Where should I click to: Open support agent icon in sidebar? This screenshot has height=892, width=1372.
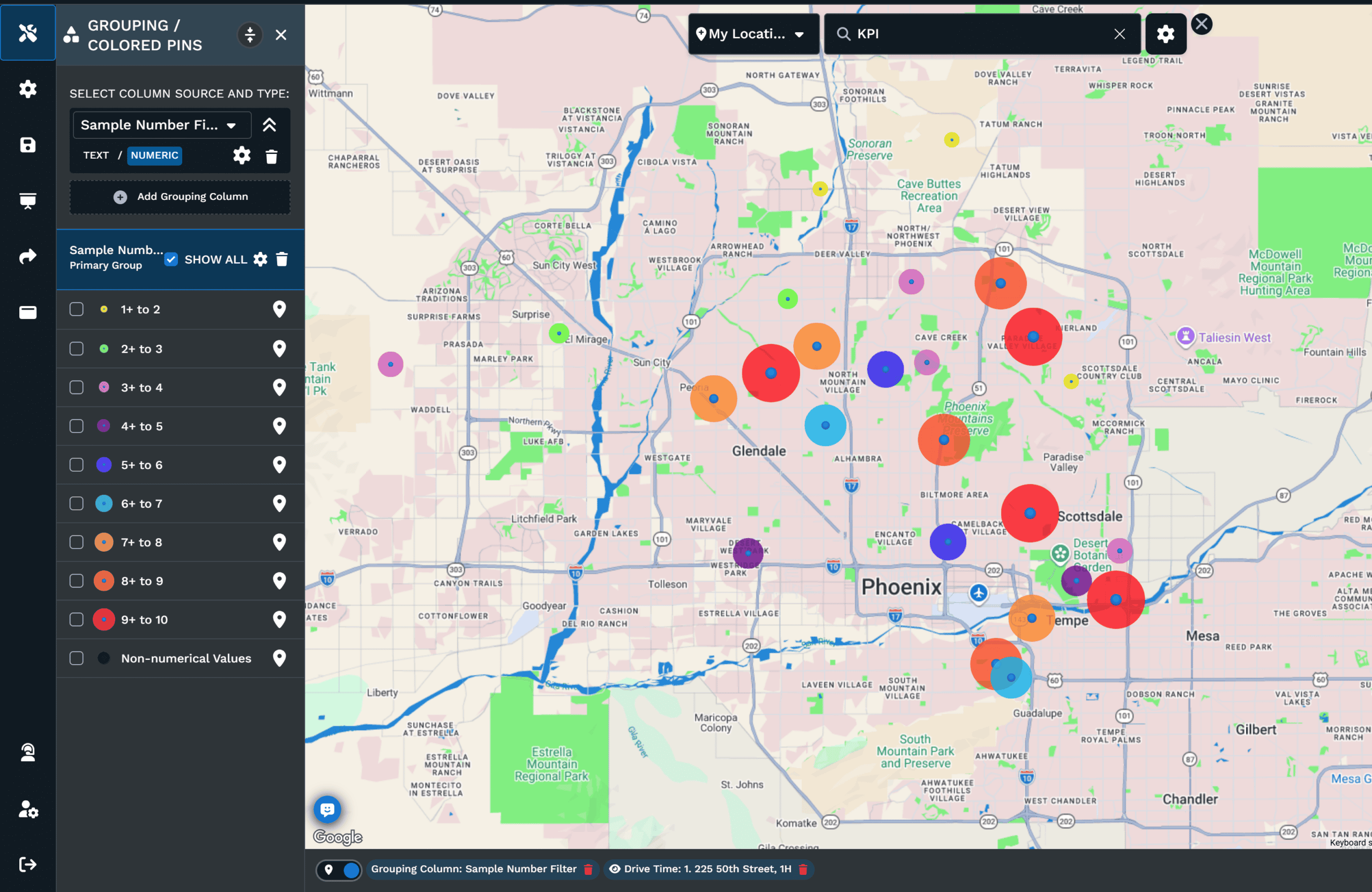28,752
